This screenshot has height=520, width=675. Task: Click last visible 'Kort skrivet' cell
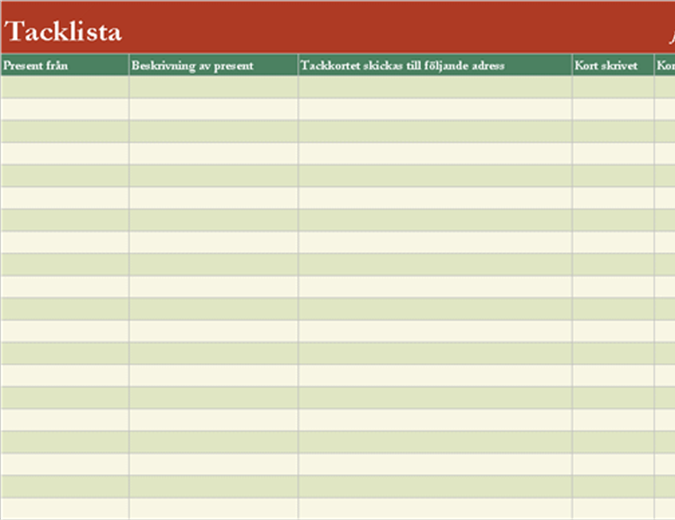click(x=613, y=508)
